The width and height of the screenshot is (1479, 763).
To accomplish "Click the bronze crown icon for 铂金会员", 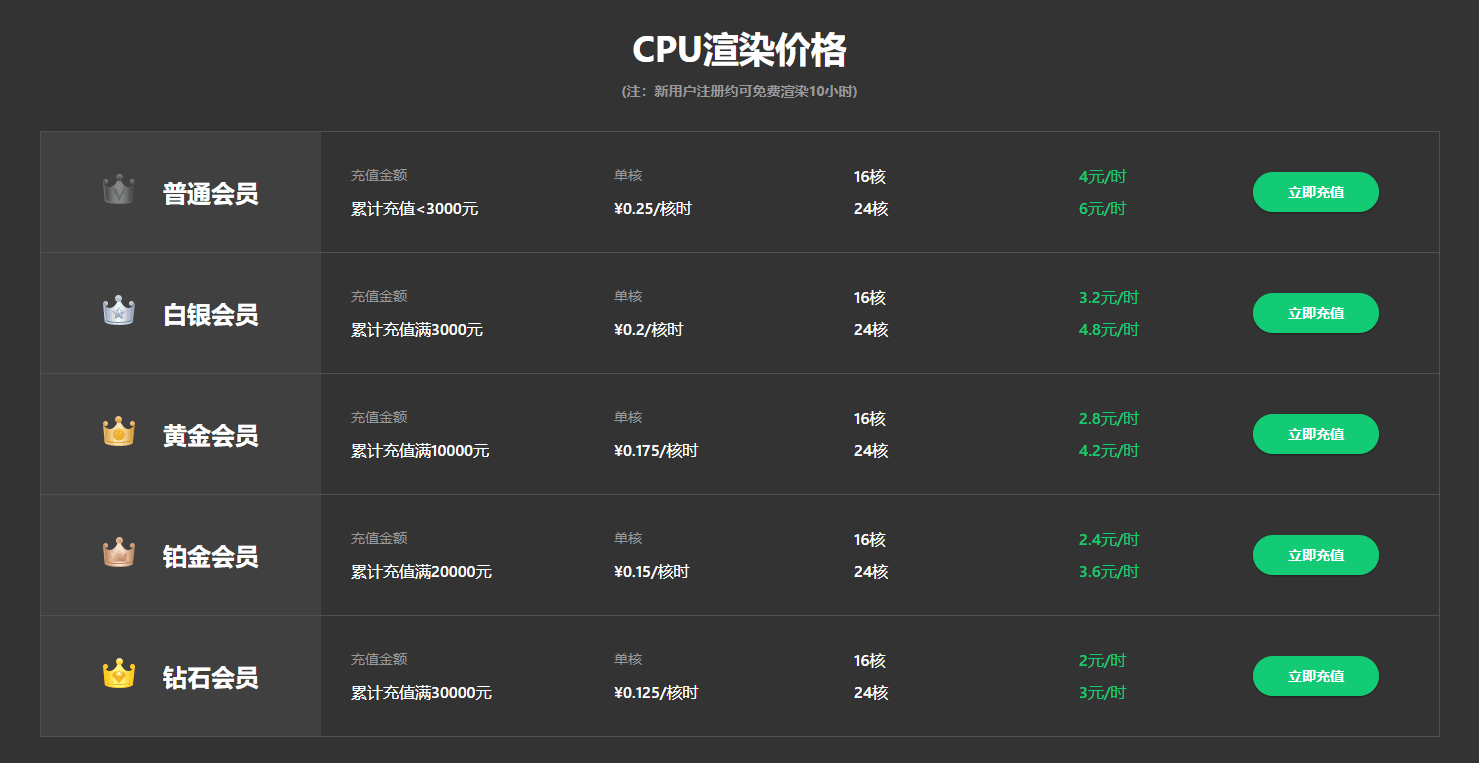I will (119, 553).
